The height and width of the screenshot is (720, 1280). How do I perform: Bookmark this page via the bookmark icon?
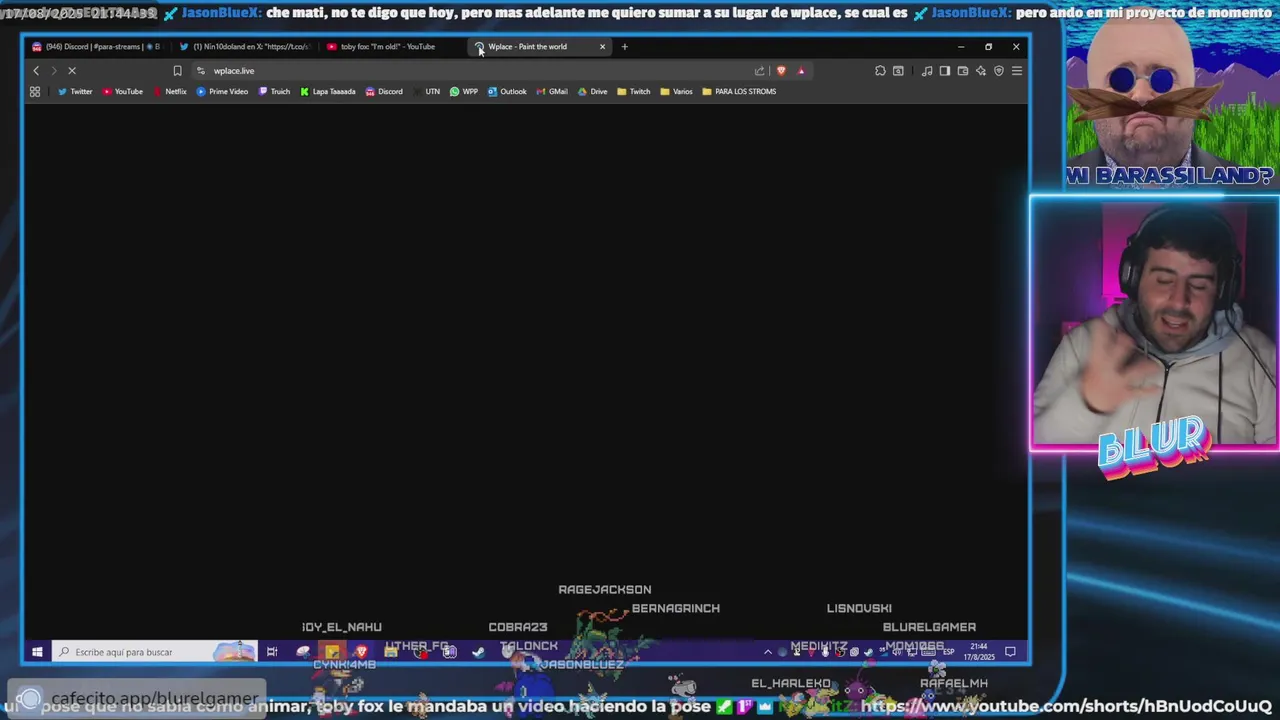click(x=177, y=71)
